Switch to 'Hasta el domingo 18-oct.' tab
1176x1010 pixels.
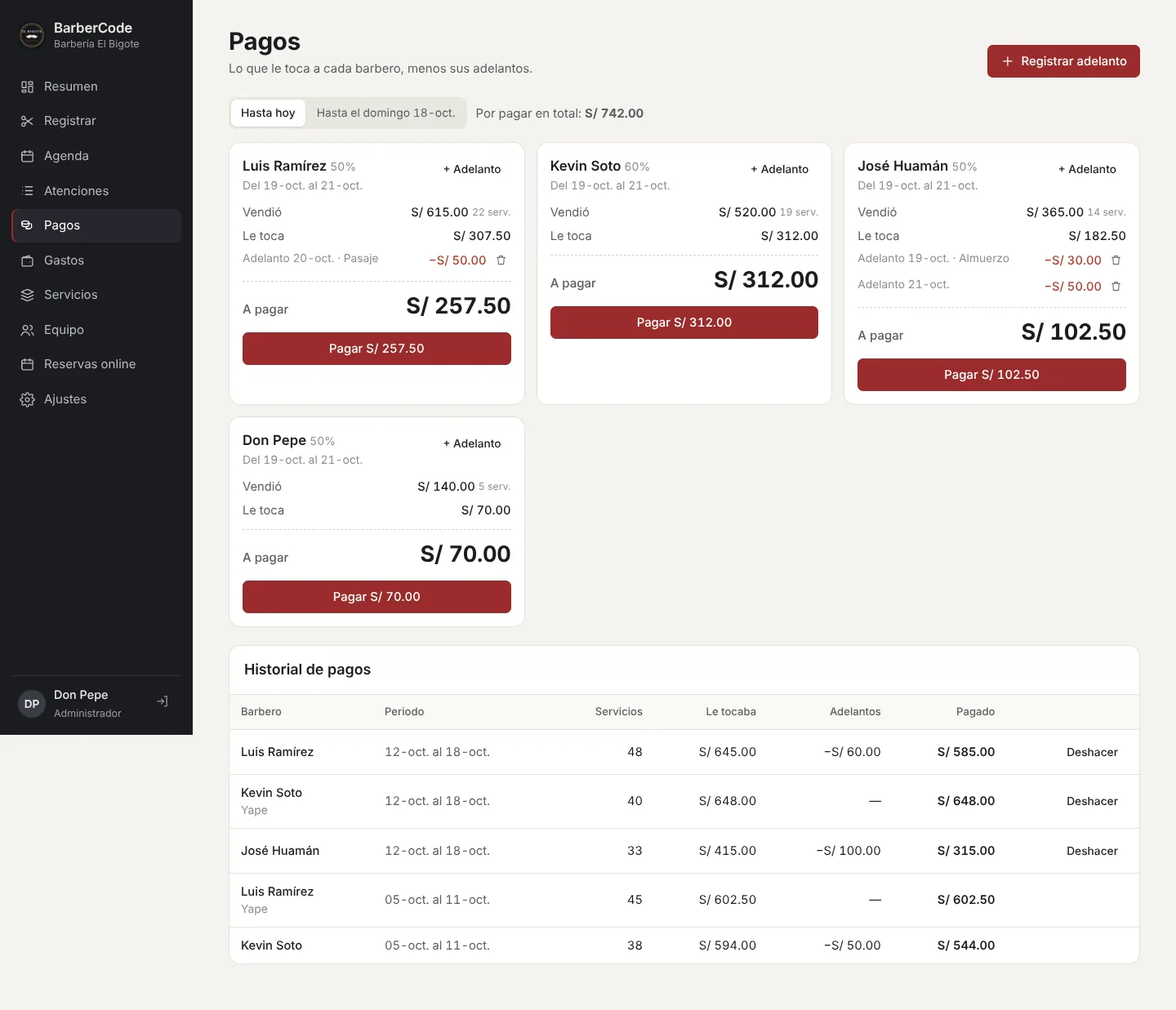tap(385, 113)
